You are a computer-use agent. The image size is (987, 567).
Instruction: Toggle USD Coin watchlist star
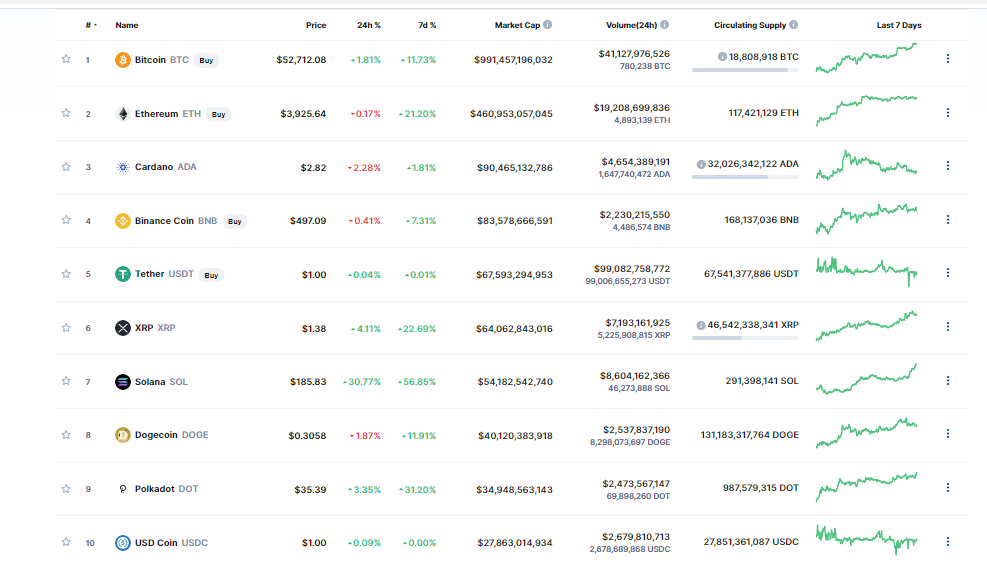(x=66, y=542)
